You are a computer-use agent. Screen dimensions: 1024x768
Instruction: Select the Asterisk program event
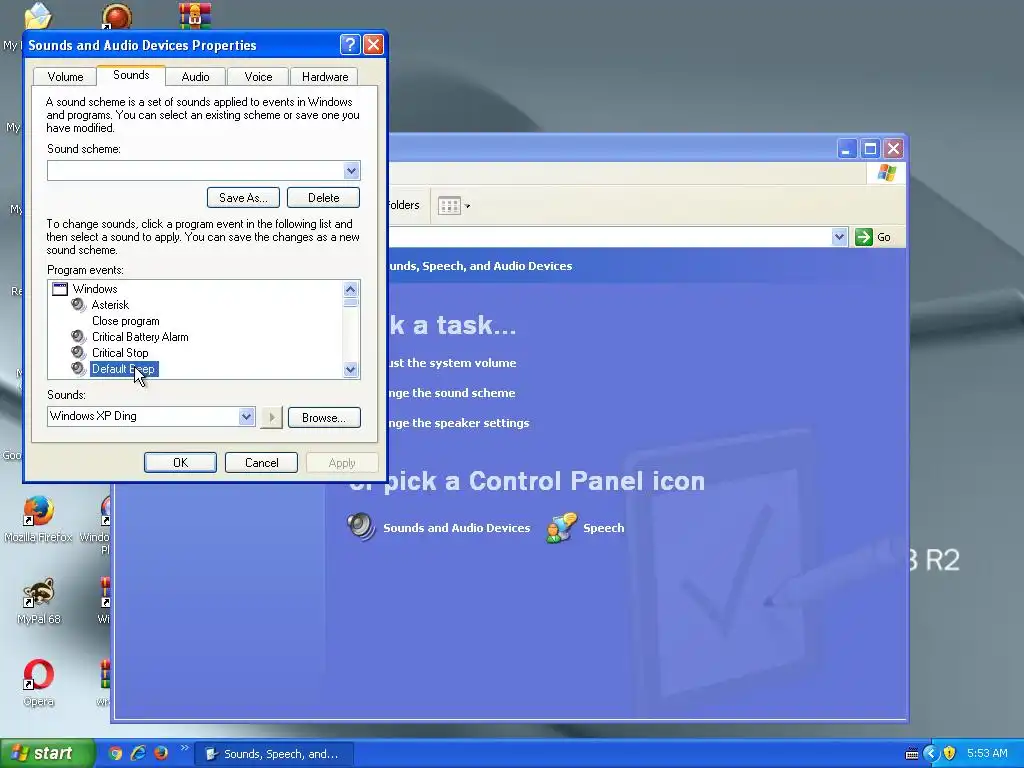110,305
